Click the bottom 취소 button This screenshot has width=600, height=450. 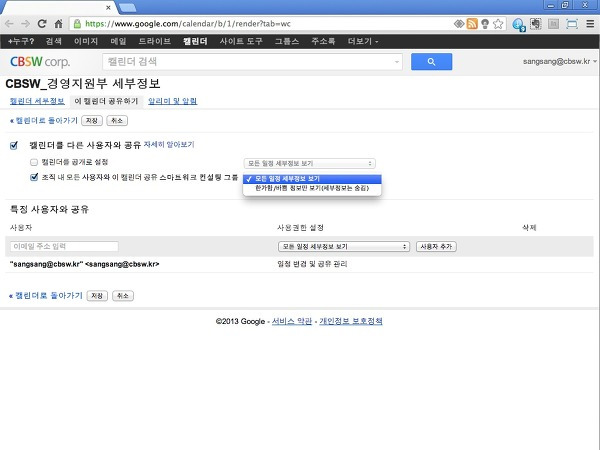pyautogui.click(x=123, y=296)
